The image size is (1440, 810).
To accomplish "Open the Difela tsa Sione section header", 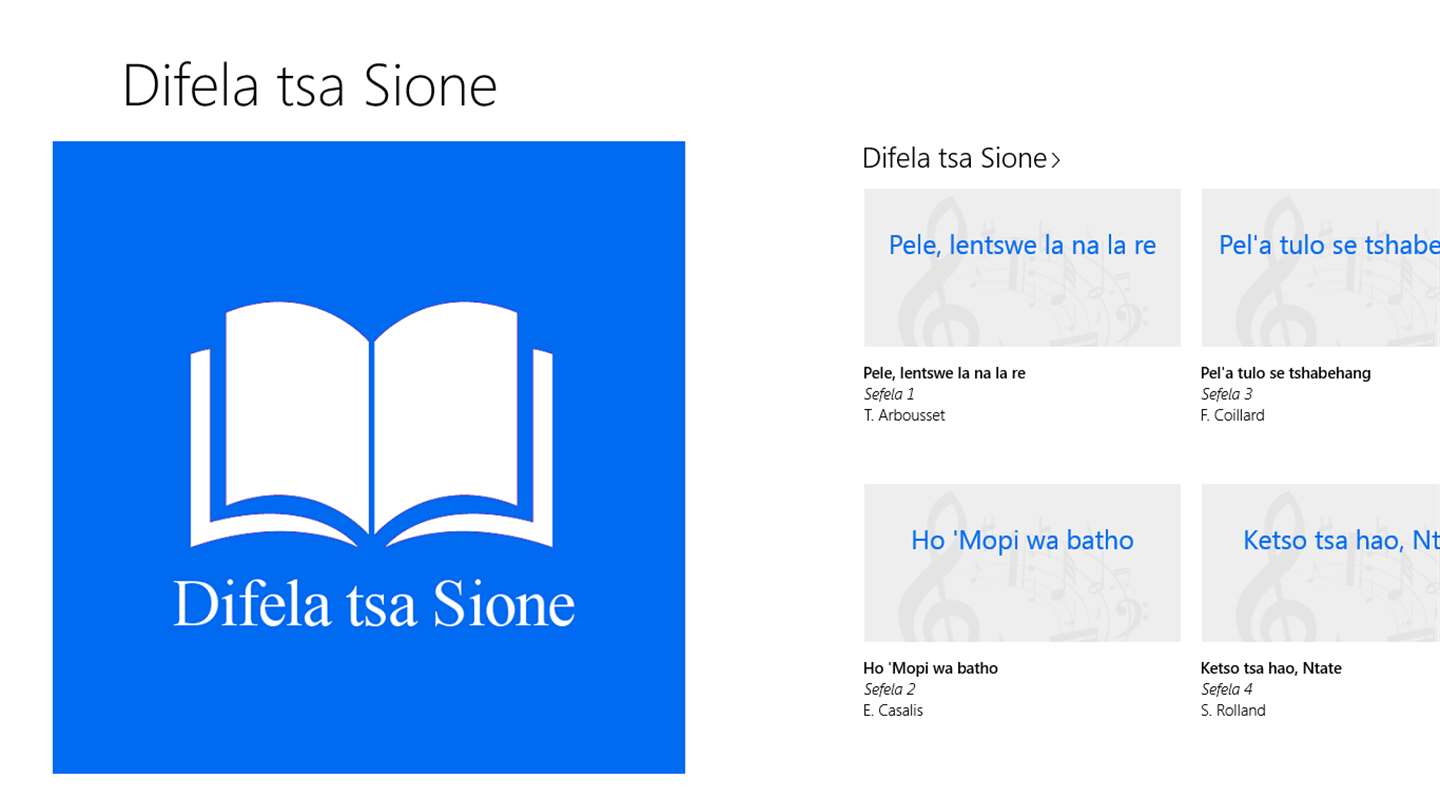I will tap(954, 158).
